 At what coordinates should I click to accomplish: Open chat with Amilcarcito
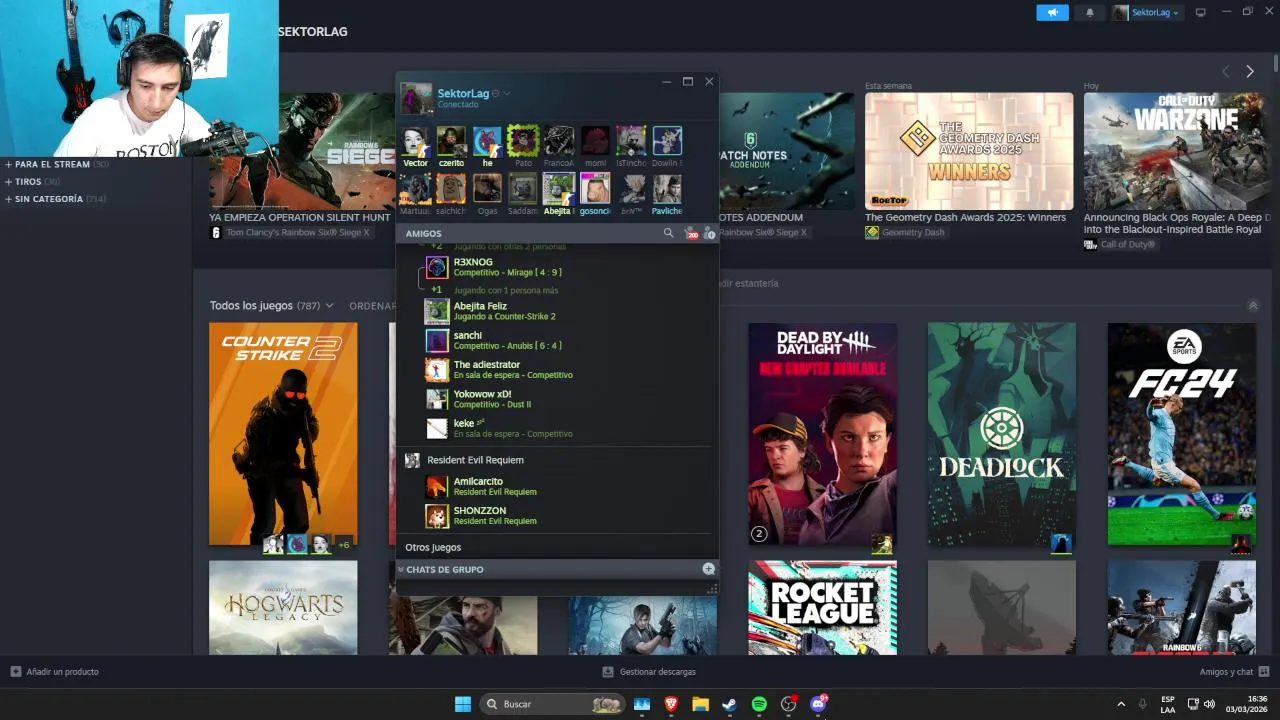[557, 486]
